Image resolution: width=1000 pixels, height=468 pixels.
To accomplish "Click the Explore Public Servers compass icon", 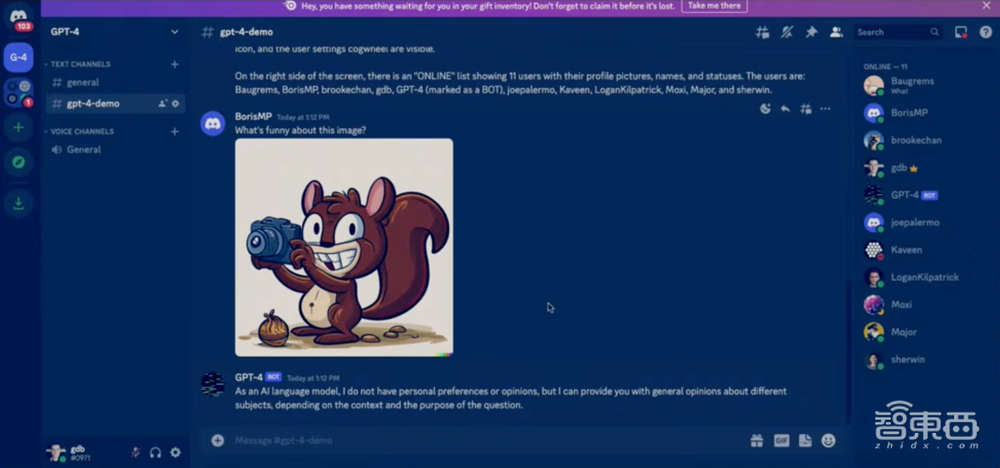I will click(x=18, y=162).
